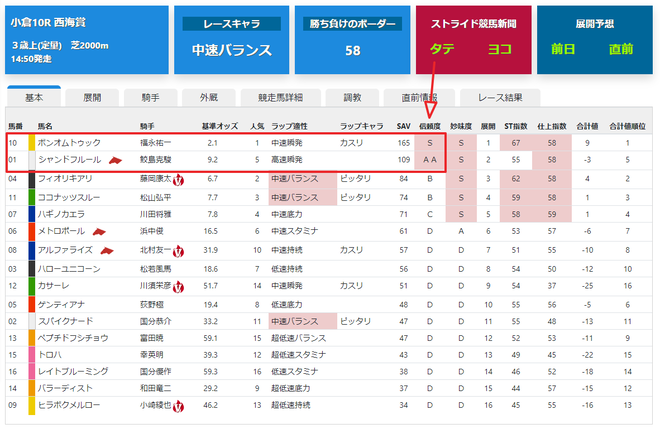
Task: Click horse name カサーレ
Action: 53,286
